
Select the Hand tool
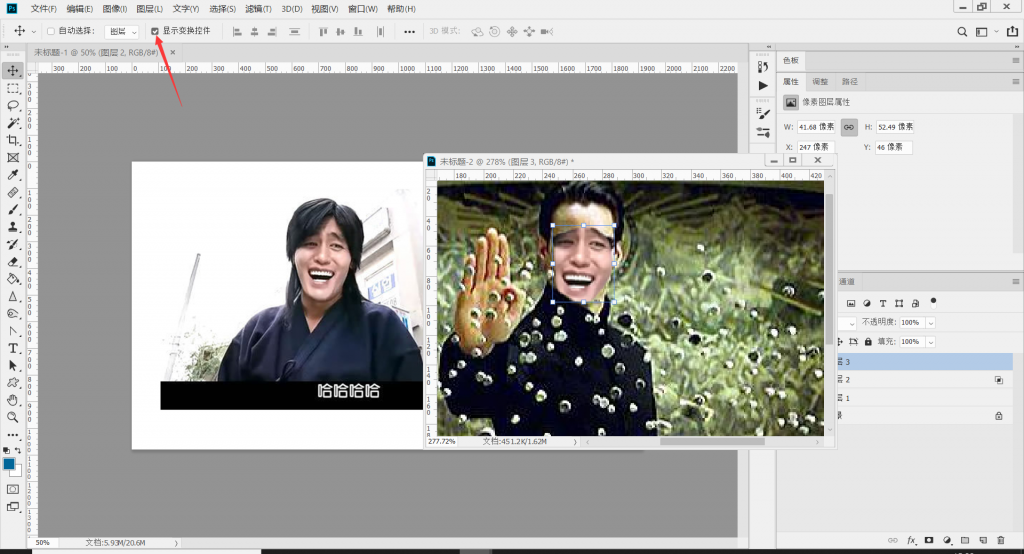[13, 400]
